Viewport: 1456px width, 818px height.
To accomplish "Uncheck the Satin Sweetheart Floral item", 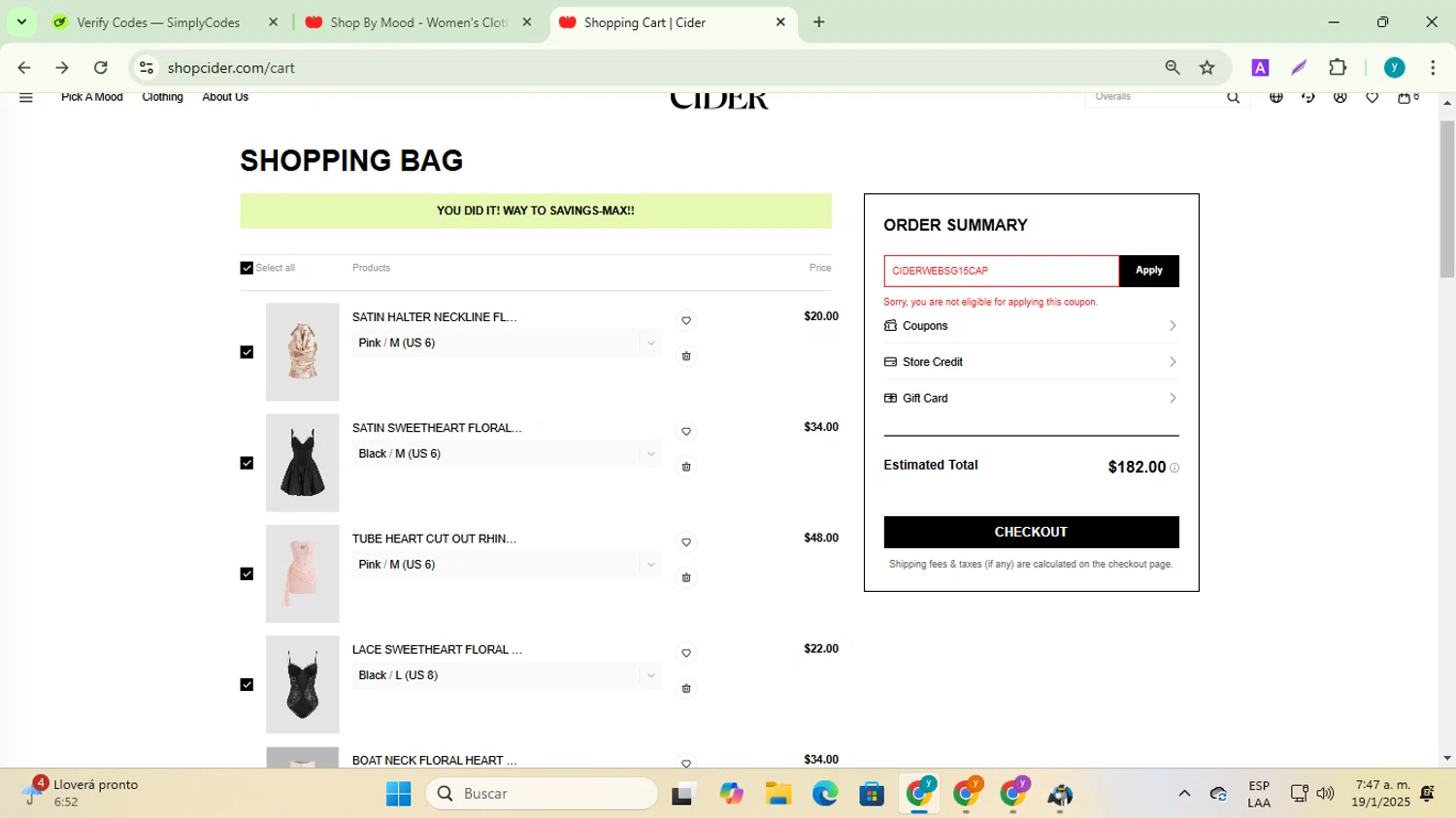I will tap(247, 463).
